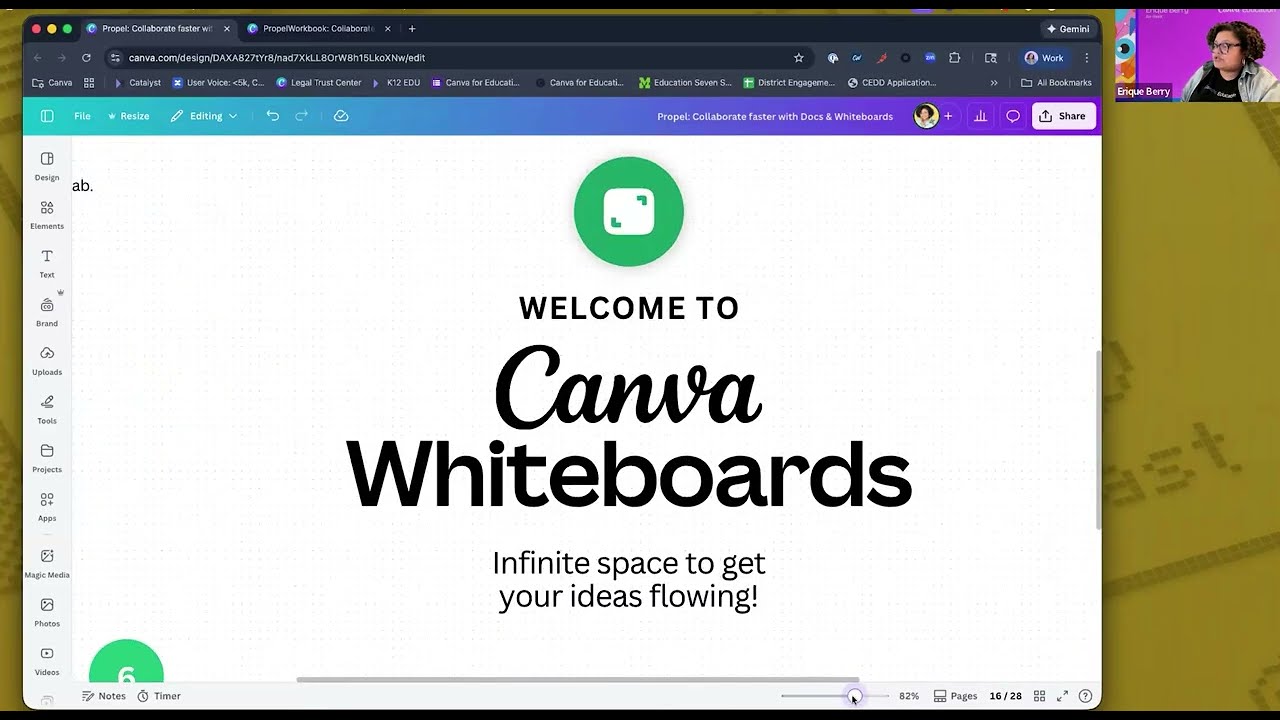1280x720 pixels.
Task: Open the CEDD Application bookmark
Action: [892, 83]
